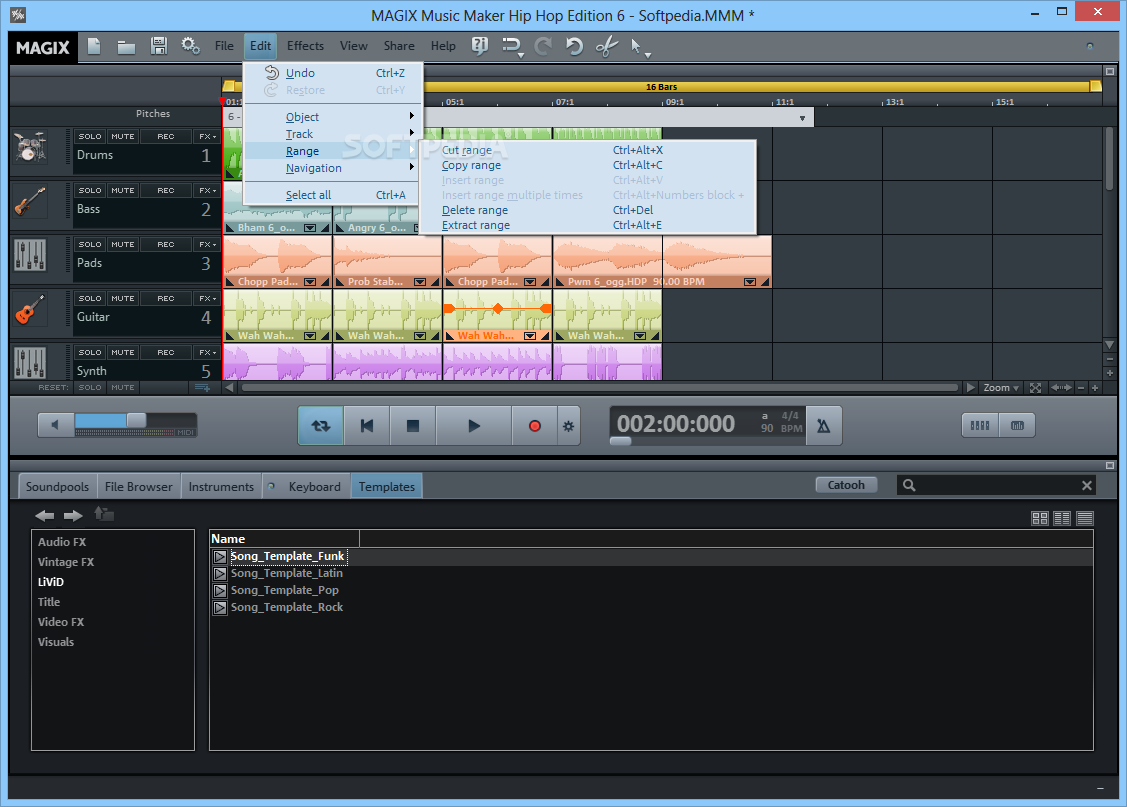Switch to the Soundpools tab
The width and height of the screenshot is (1127, 807).
click(x=57, y=486)
